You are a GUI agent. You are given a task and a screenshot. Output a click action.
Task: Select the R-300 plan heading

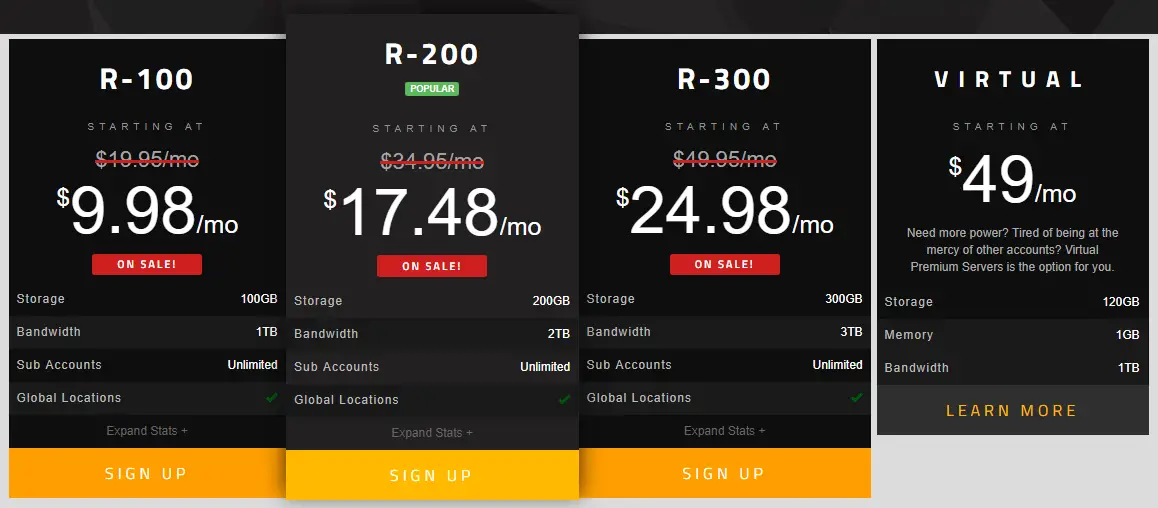tap(724, 79)
